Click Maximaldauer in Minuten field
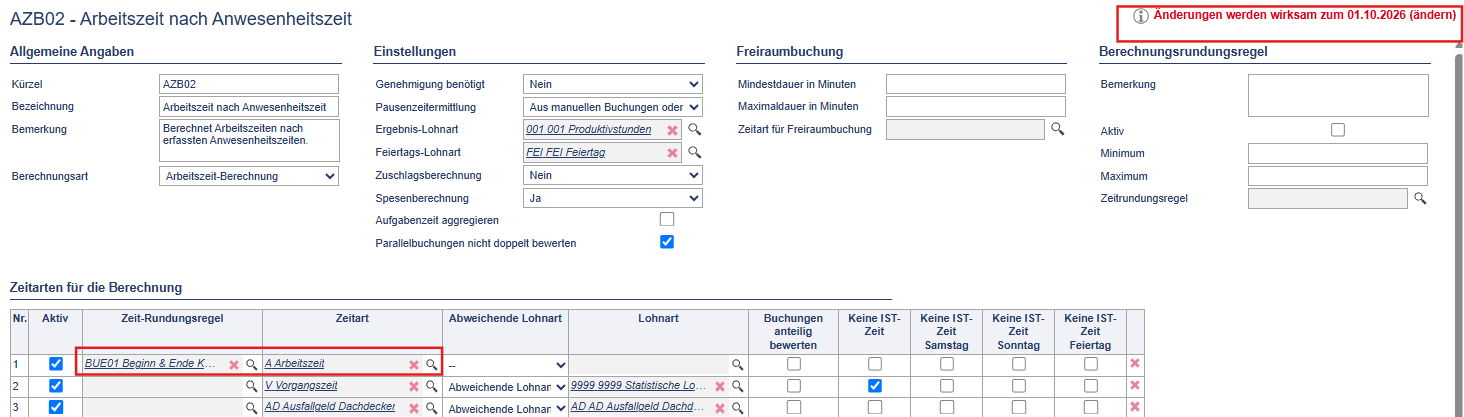Screen dimensions: 1464x417 pyautogui.click(x=976, y=106)
